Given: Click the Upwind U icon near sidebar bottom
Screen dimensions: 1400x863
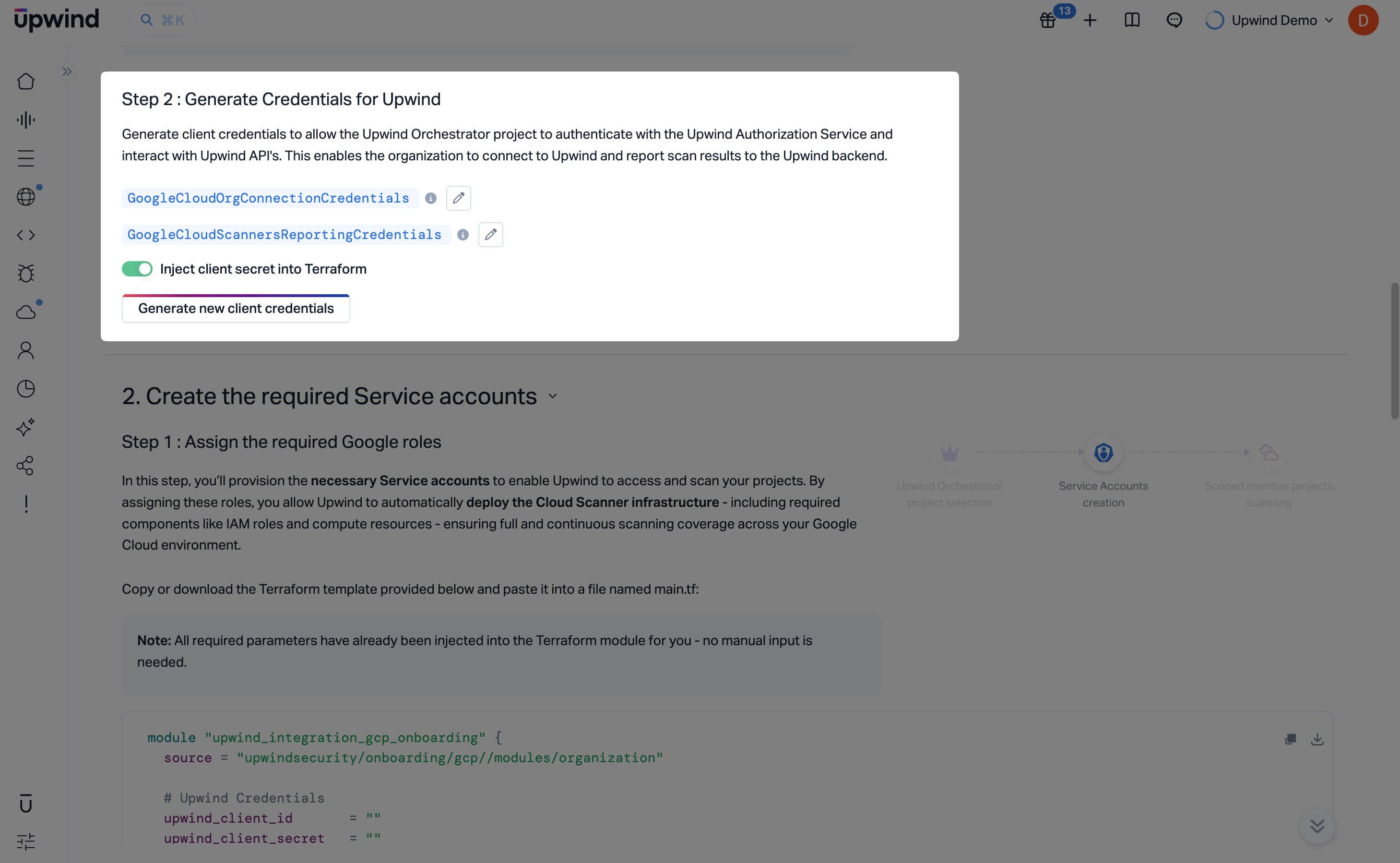Looking at the screenshot, I should 26,803.
